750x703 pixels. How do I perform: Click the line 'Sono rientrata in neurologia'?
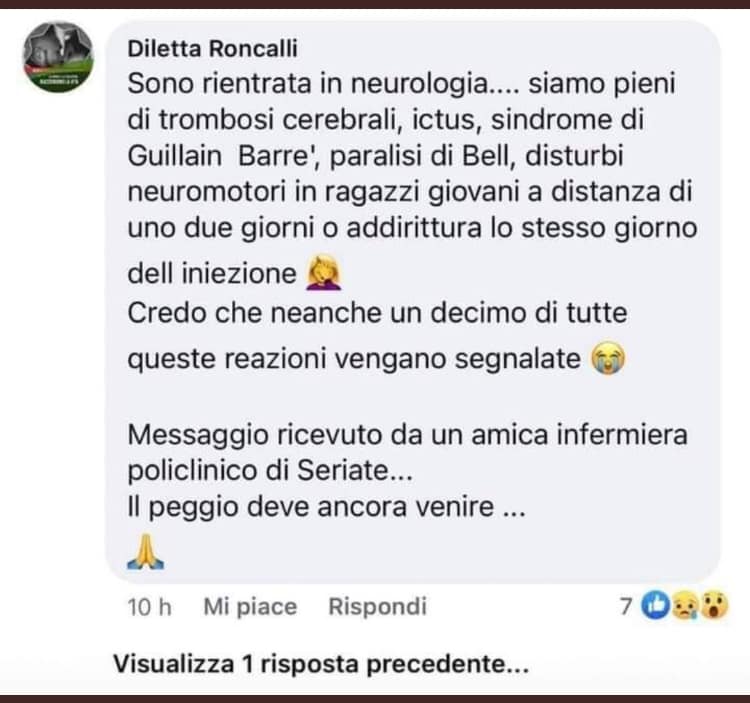pos(401,84)
